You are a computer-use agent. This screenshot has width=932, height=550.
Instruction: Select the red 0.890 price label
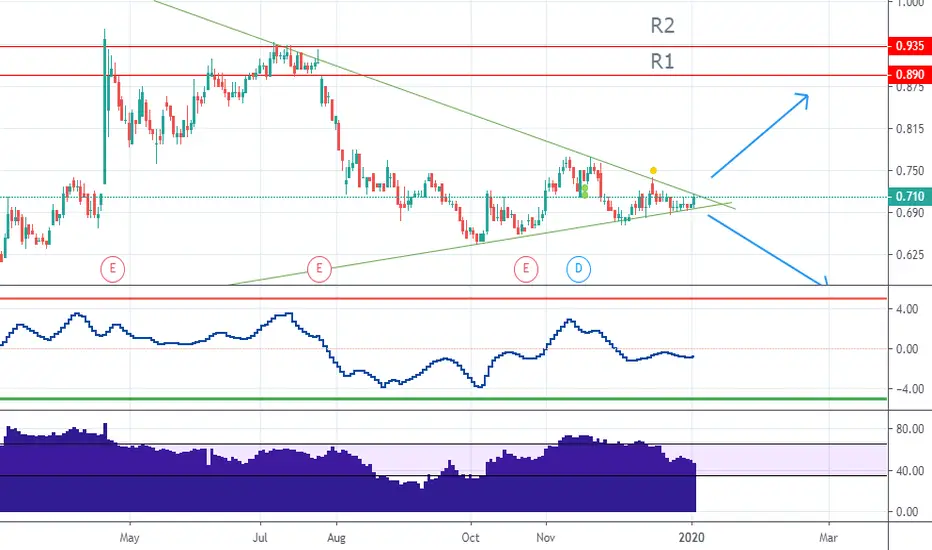[909, 74]
